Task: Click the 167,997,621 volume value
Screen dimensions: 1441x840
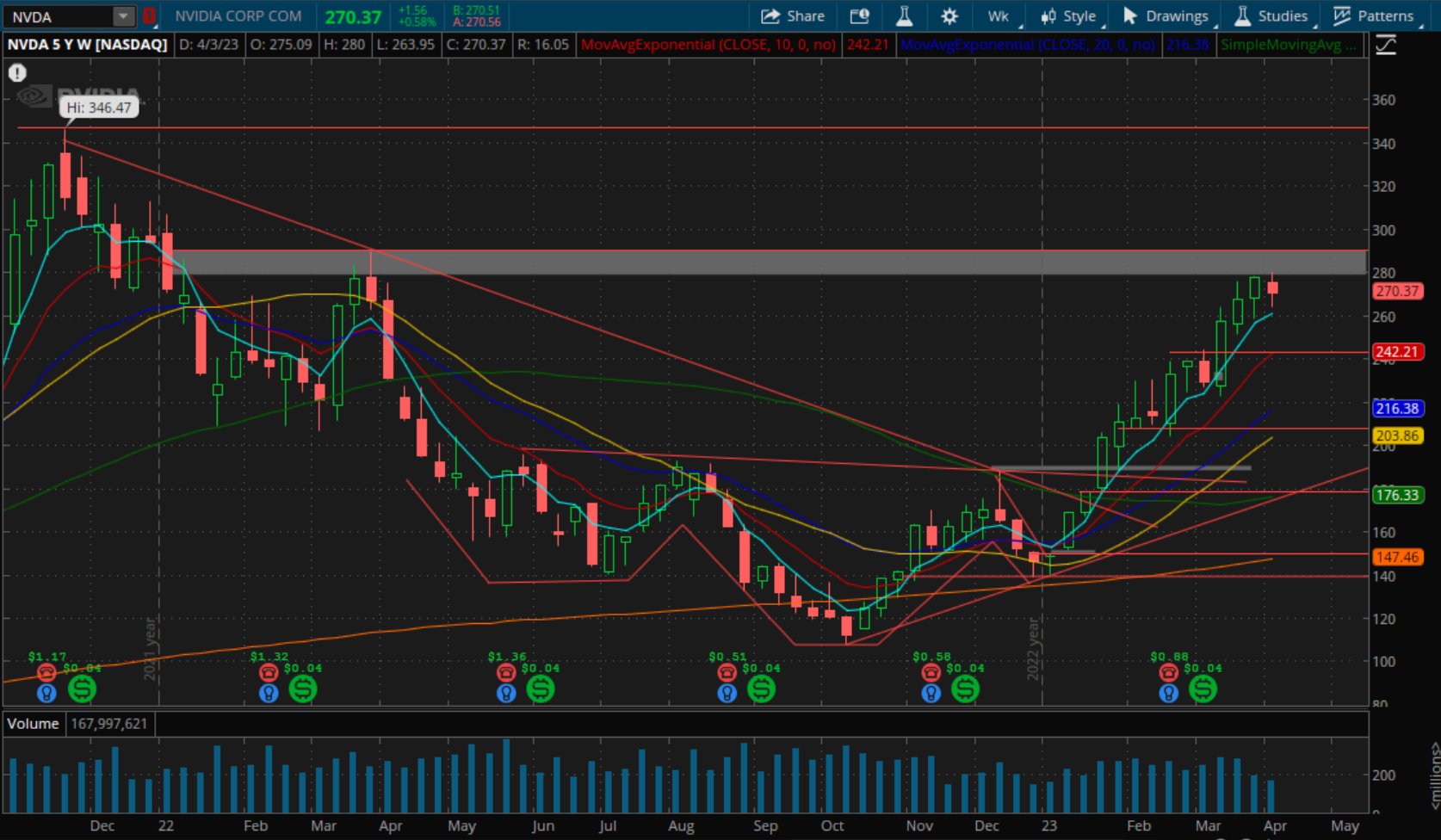Action: coord(109,724)
